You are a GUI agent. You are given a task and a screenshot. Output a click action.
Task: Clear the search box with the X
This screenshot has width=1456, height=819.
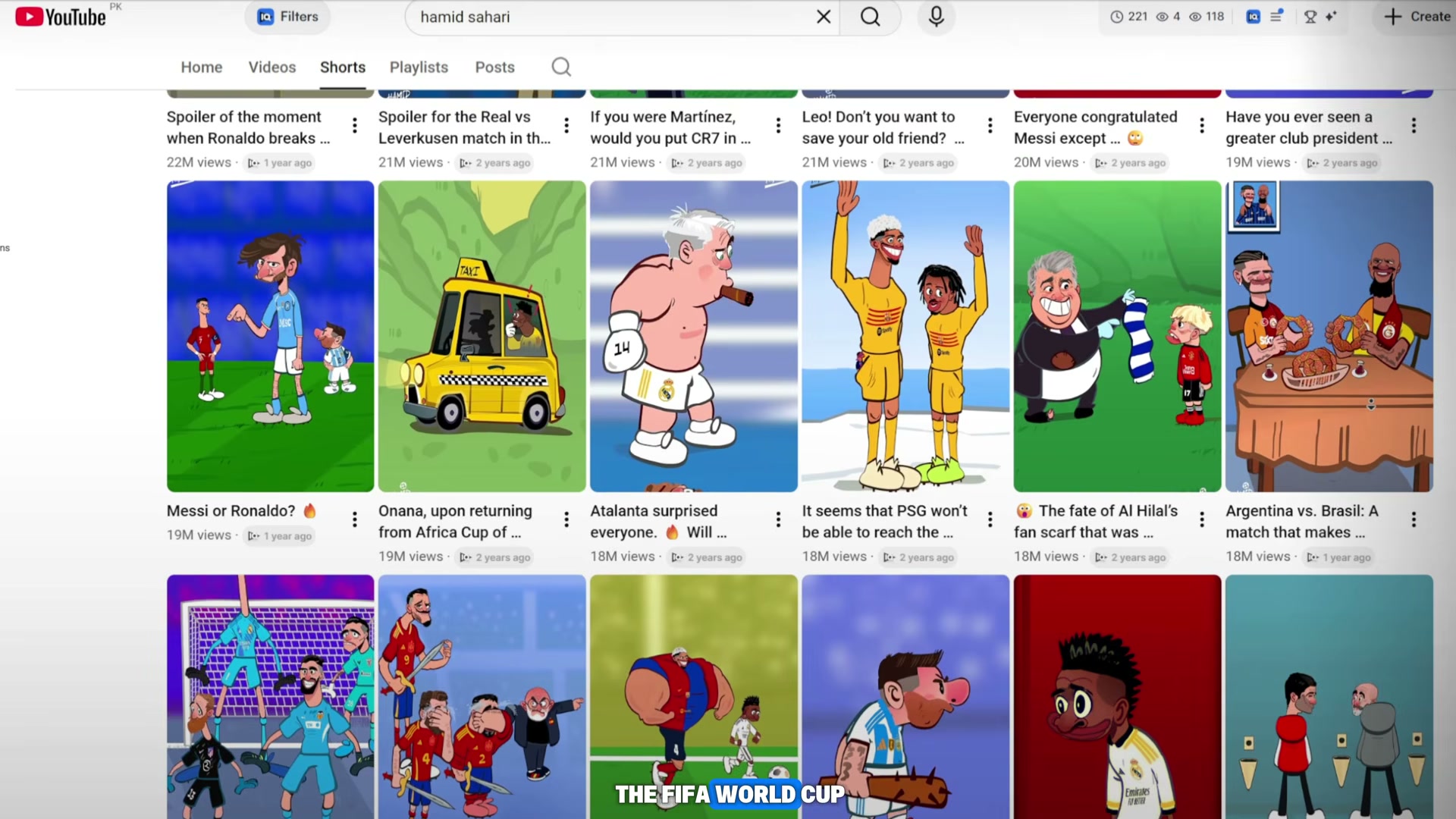[824, 17]
